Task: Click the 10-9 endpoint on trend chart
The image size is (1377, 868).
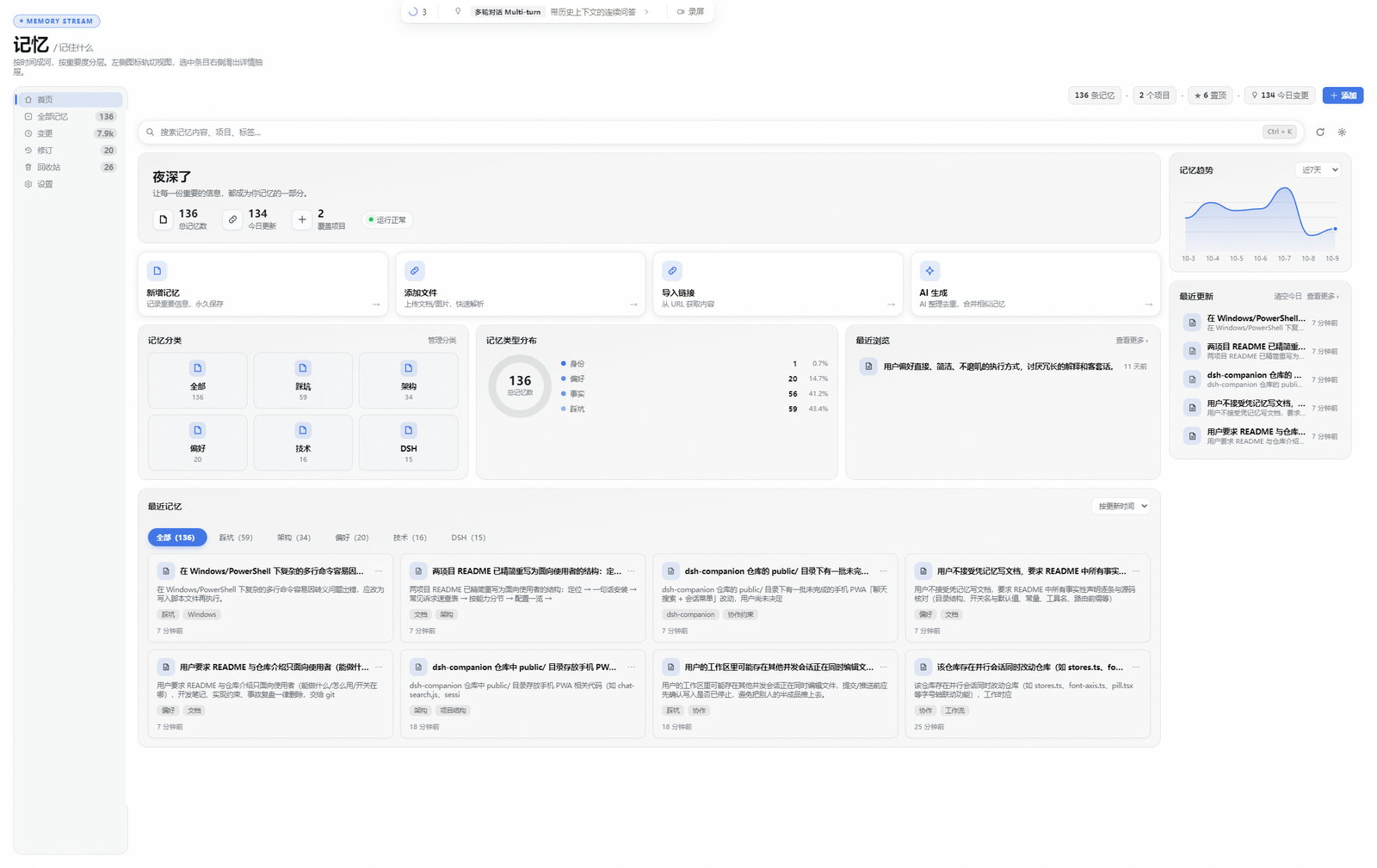Action: click(1335, 229)
